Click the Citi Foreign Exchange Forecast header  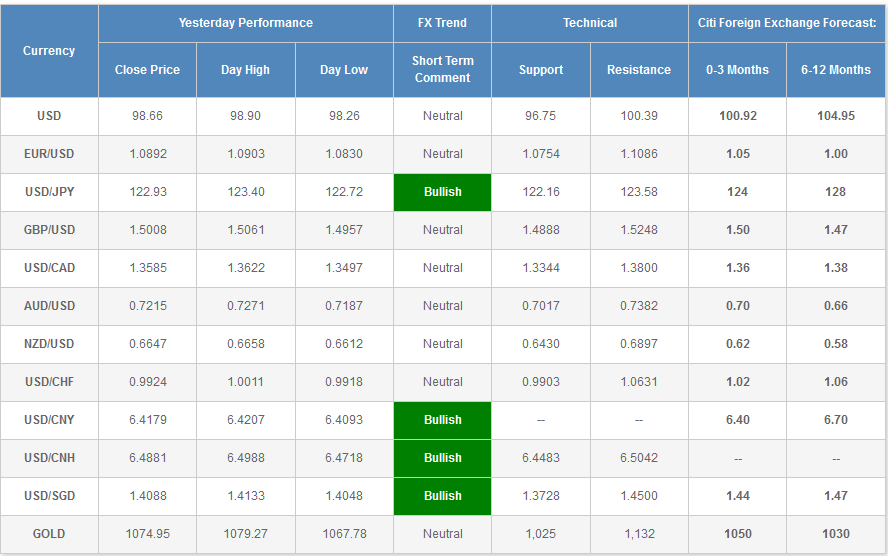click(786, 23)
